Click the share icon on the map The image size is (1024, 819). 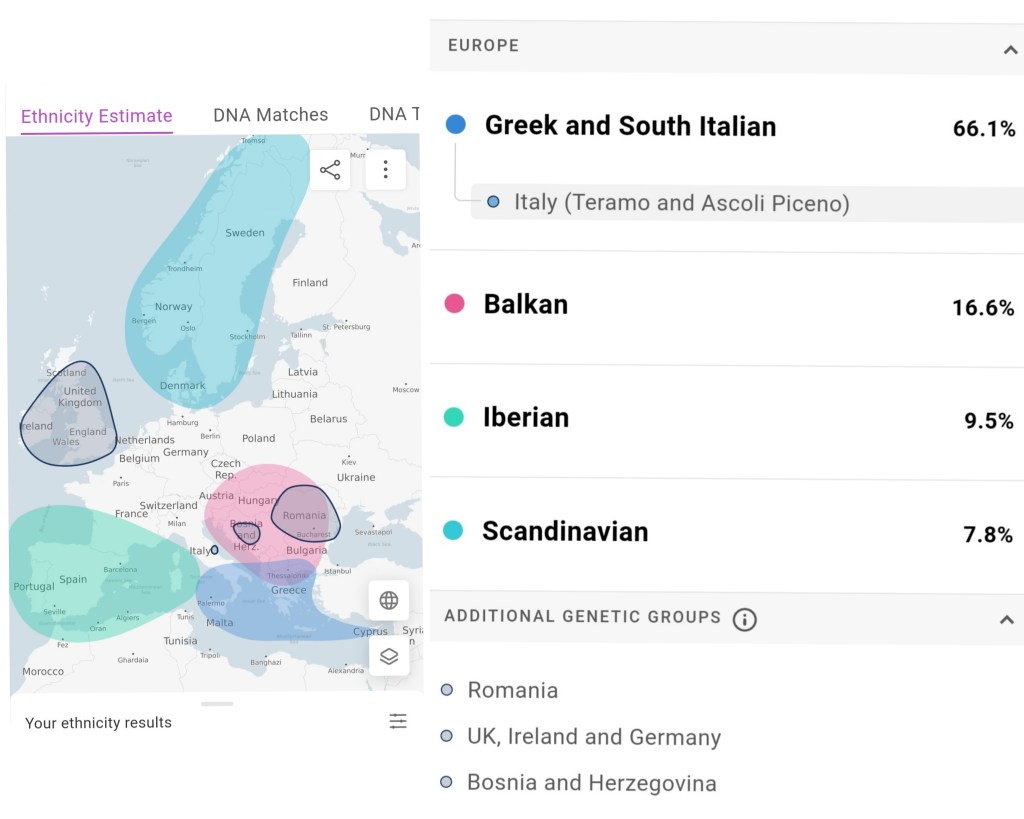tap(330, 170)
